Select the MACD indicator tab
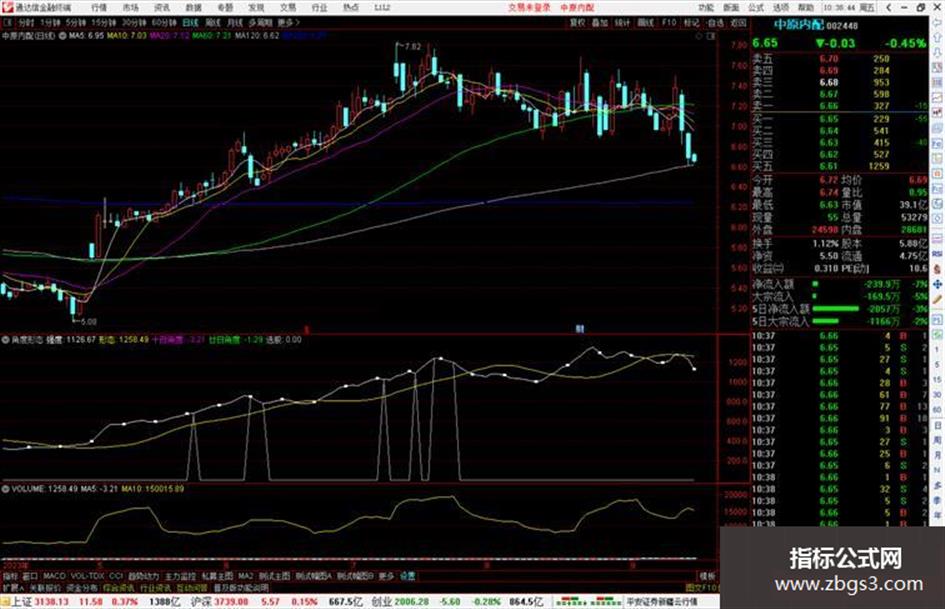 point(54,576)
